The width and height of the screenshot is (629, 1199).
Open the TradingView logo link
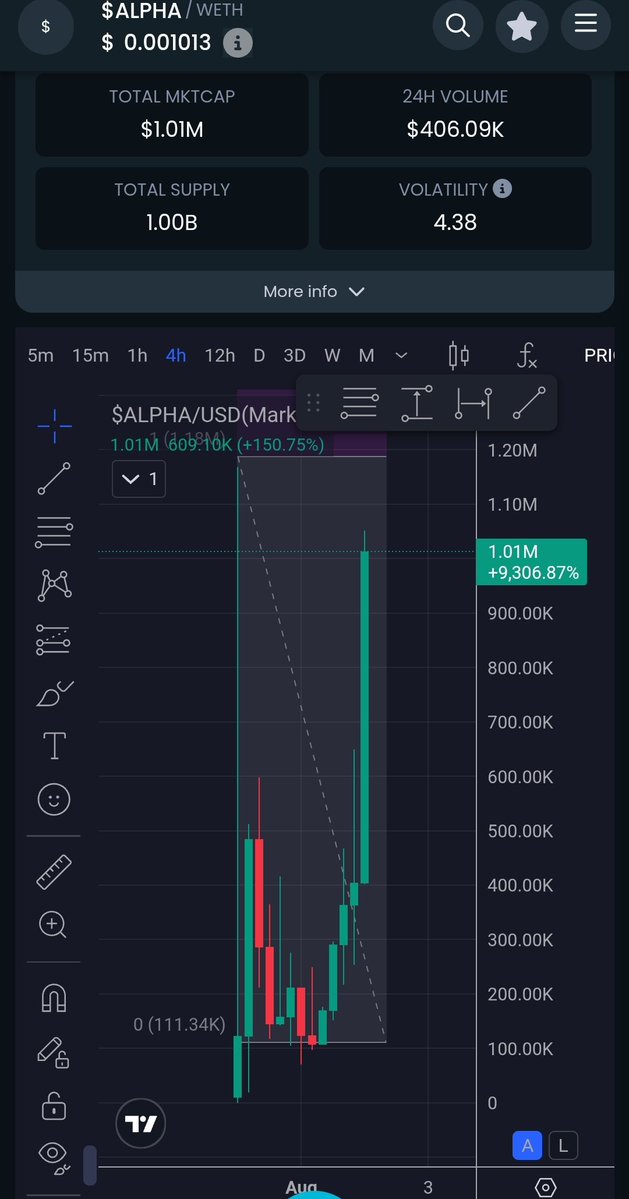tap(141, 1123)
